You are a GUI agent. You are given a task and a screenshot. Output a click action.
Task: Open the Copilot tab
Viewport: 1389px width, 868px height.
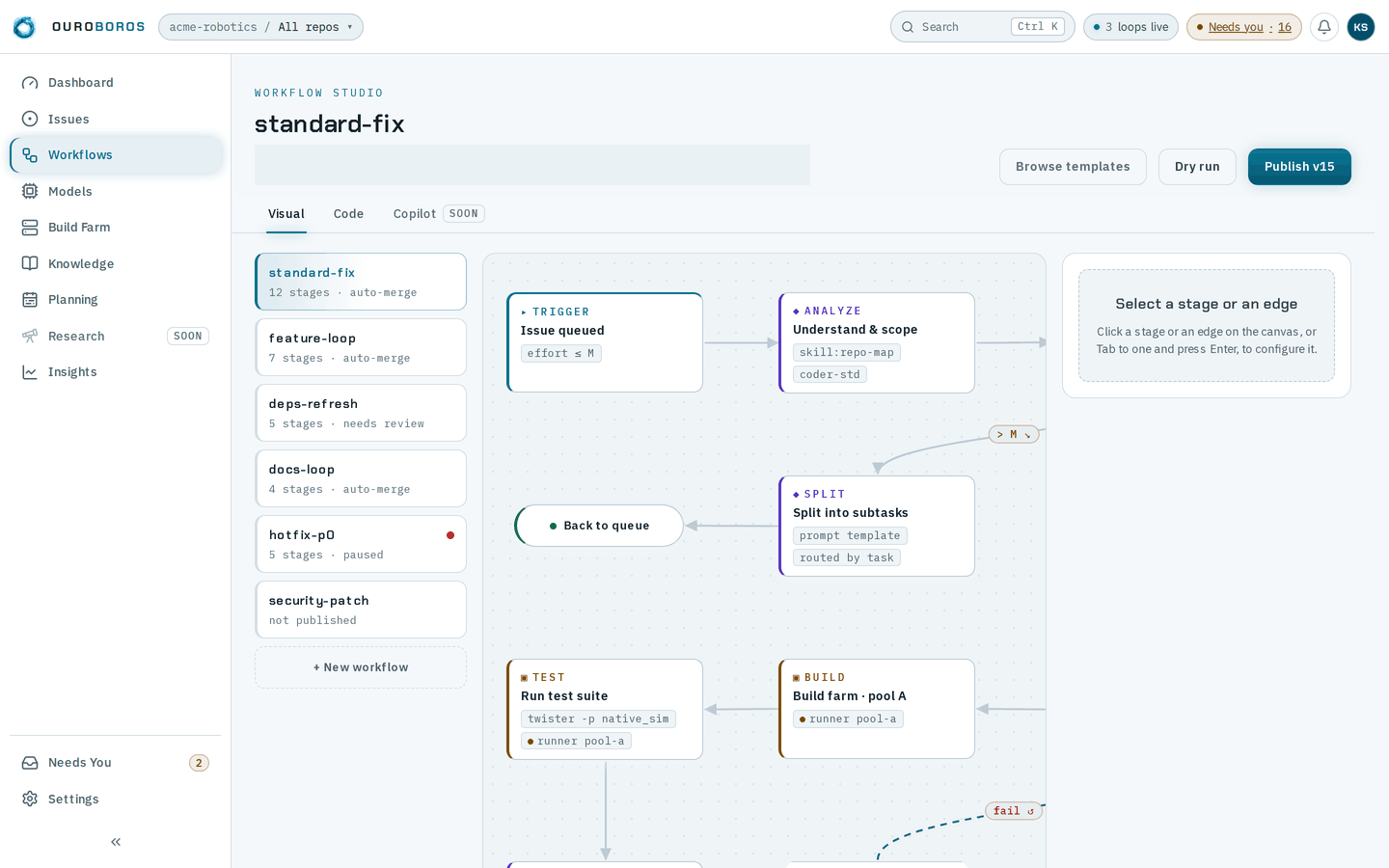tap(438, 214)
